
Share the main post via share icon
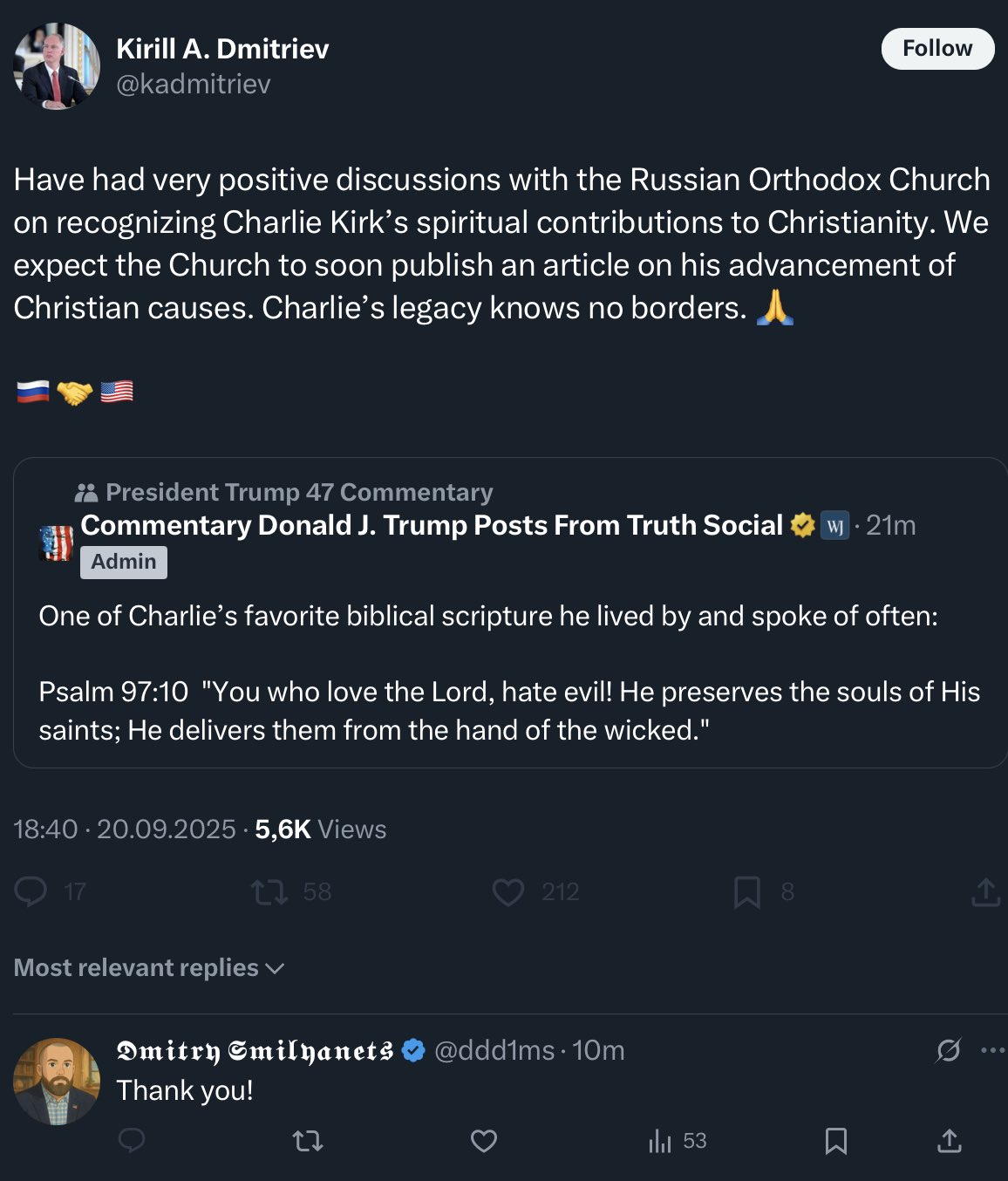point(985,891)
